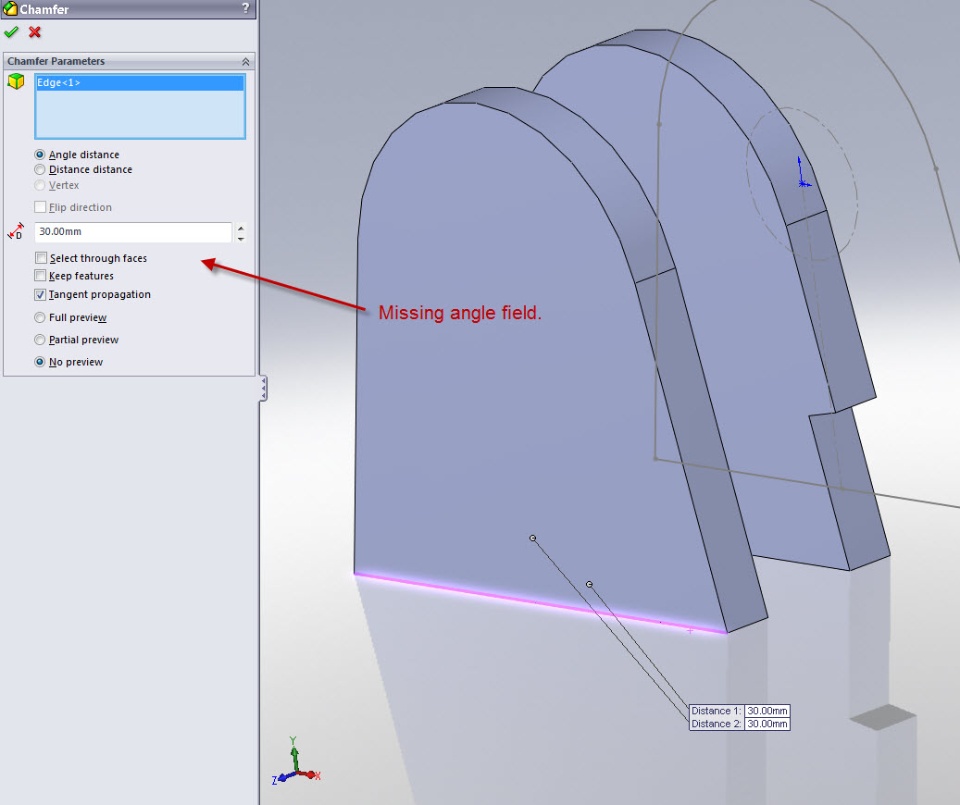Disable Tangent propagation checkbox
This screenshot has width=960, height=805.
pyautogui.click(x=40, y=294)
